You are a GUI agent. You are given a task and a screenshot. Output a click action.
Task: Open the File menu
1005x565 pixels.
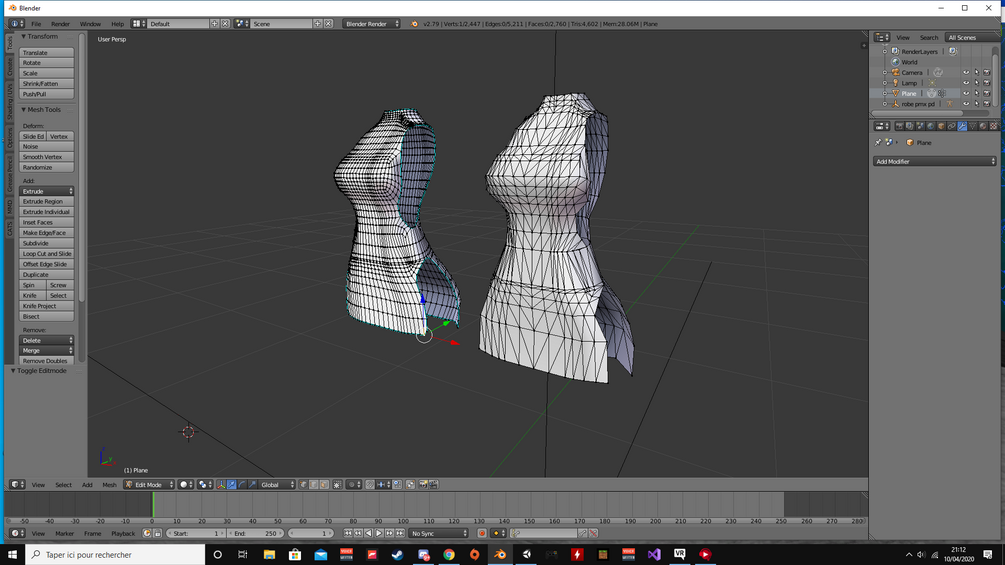(x=36, y=24)
